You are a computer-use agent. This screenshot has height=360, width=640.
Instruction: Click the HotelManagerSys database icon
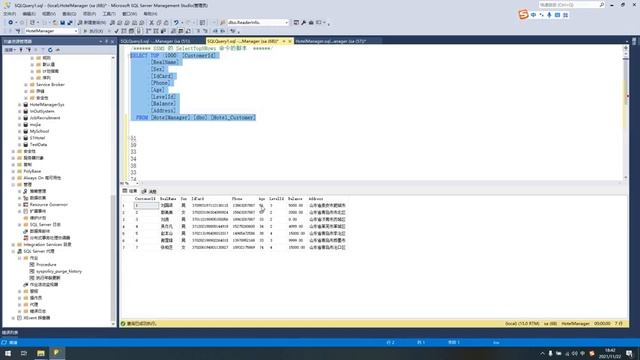(26, 104)
